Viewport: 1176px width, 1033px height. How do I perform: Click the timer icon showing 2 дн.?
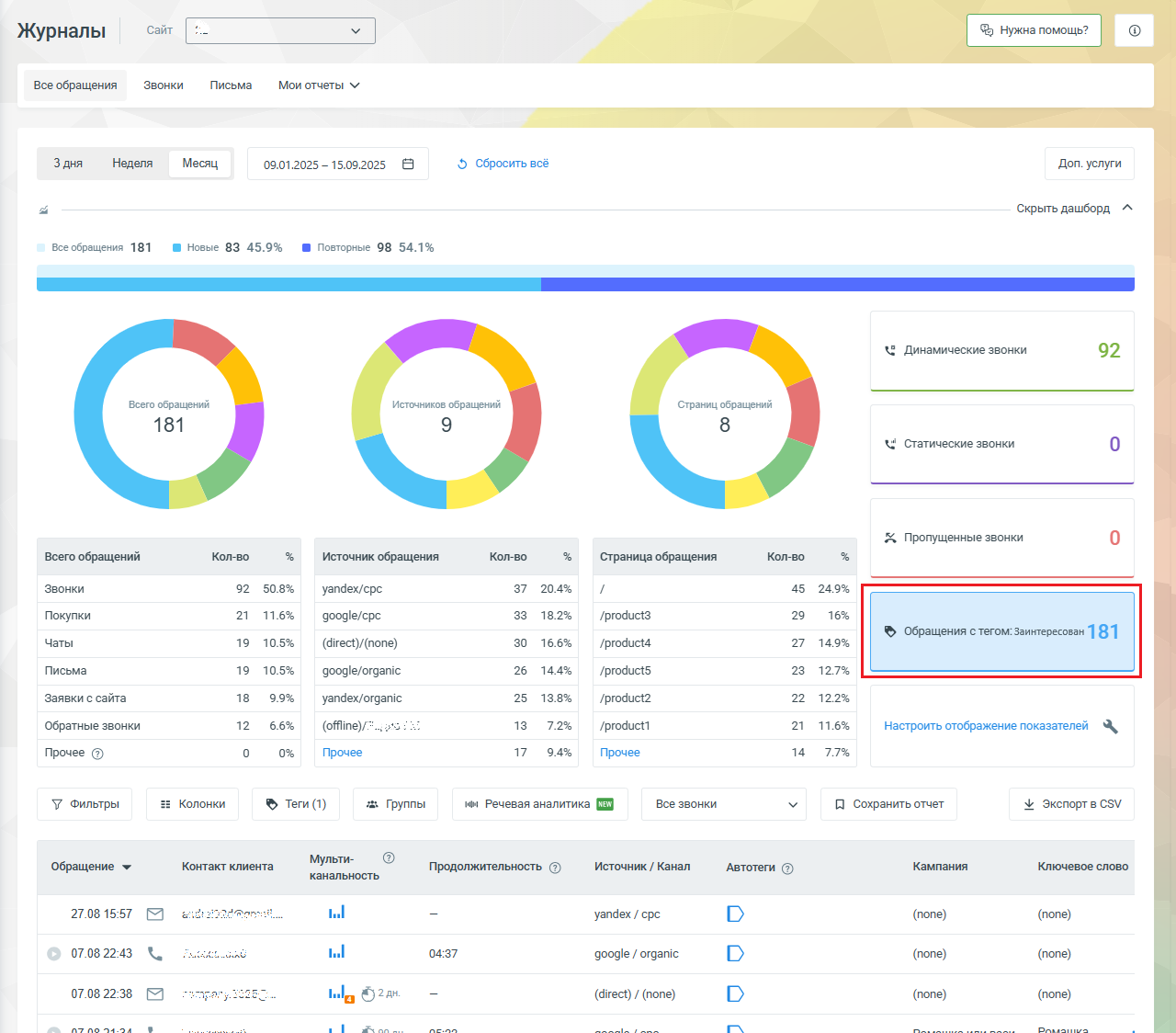click(x=368, y=993)
